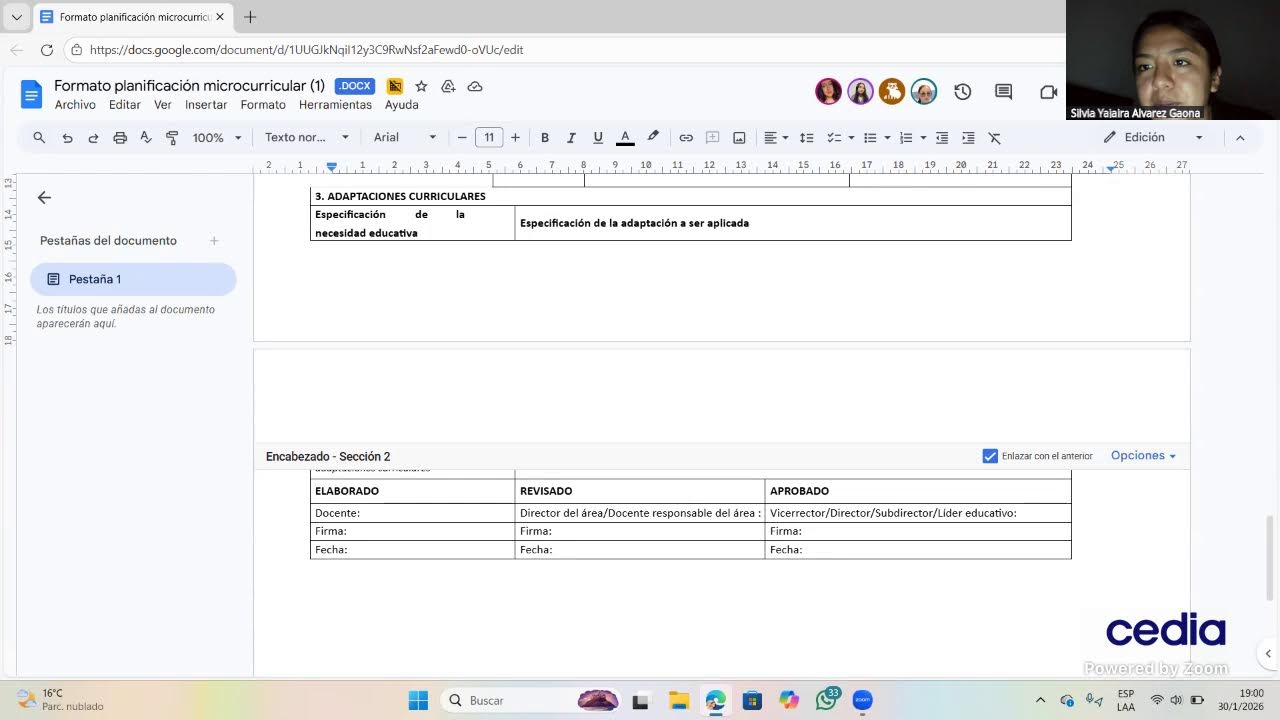Add a new document tab

214,241
